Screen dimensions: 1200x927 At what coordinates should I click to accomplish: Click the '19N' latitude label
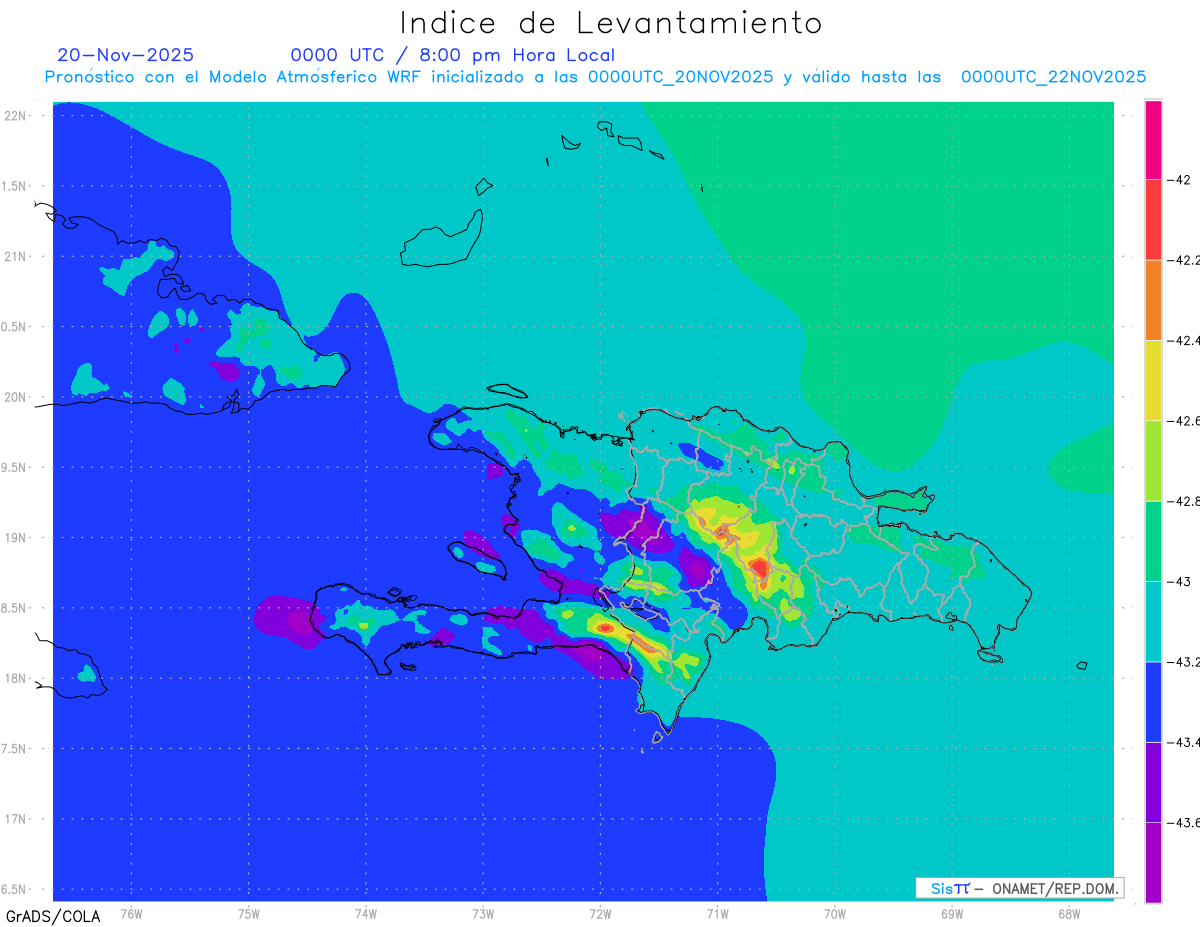tap(16, 537)
